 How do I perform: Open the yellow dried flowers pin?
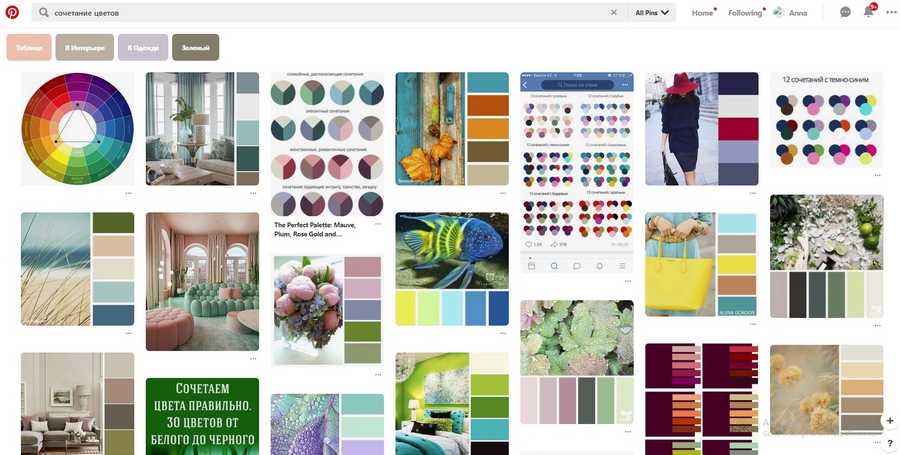click(827, 390)
